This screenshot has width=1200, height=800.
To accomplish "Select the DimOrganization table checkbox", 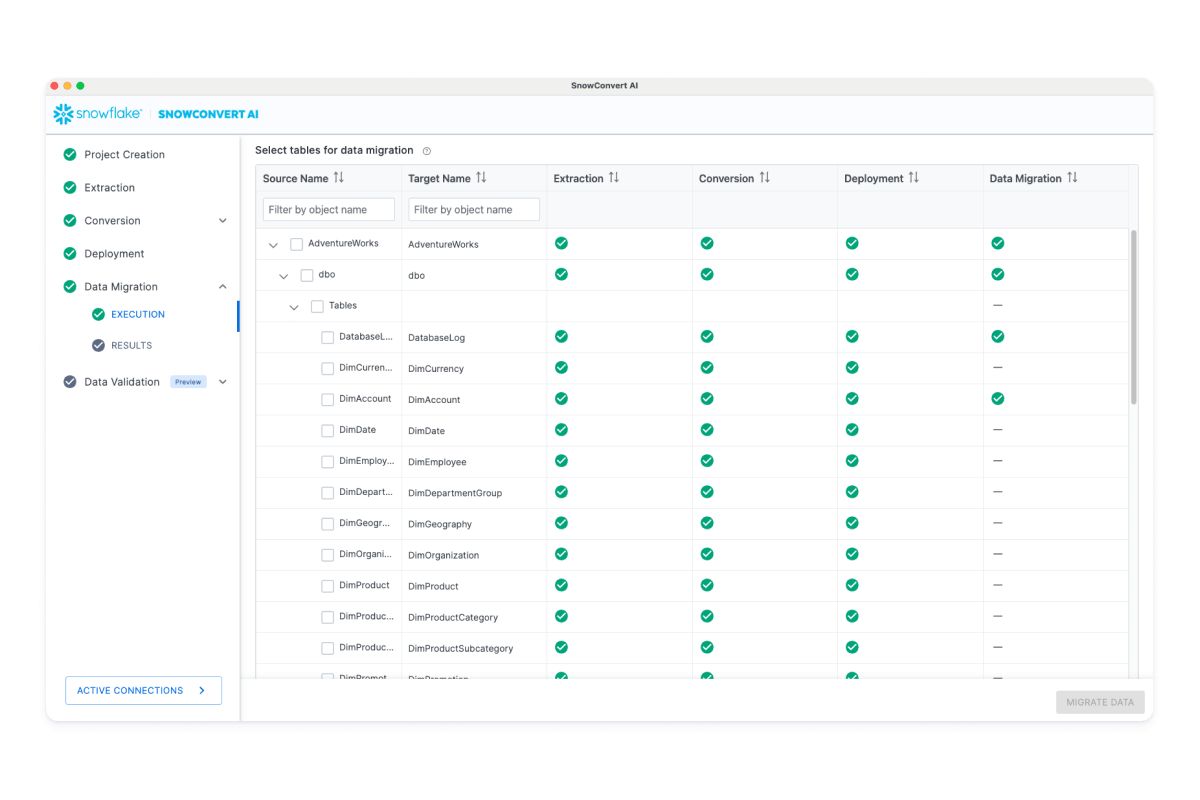I will click(328, 555).
